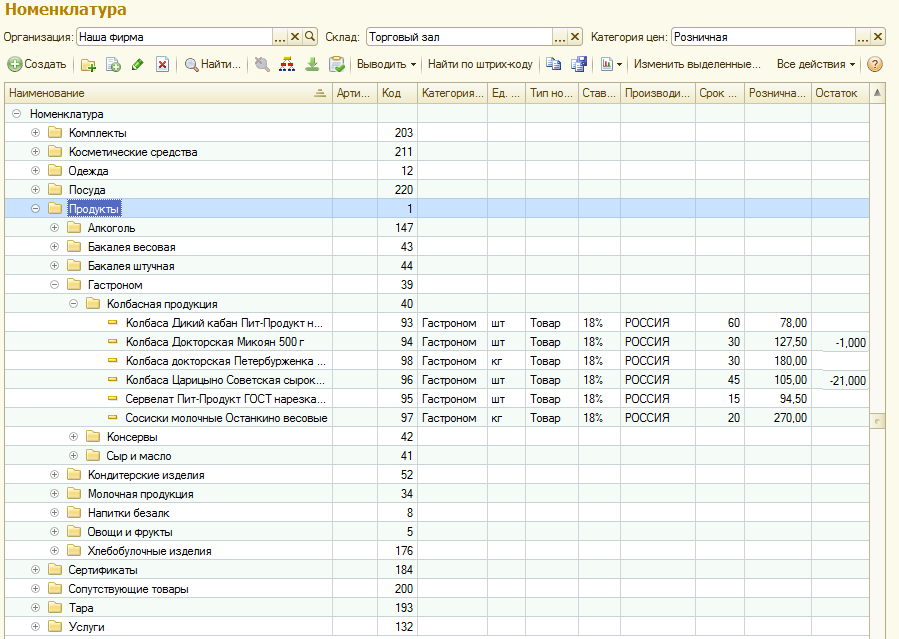Screen dimensions: 899x639
Task: Clear the Организация field
Action: point(295,37)
